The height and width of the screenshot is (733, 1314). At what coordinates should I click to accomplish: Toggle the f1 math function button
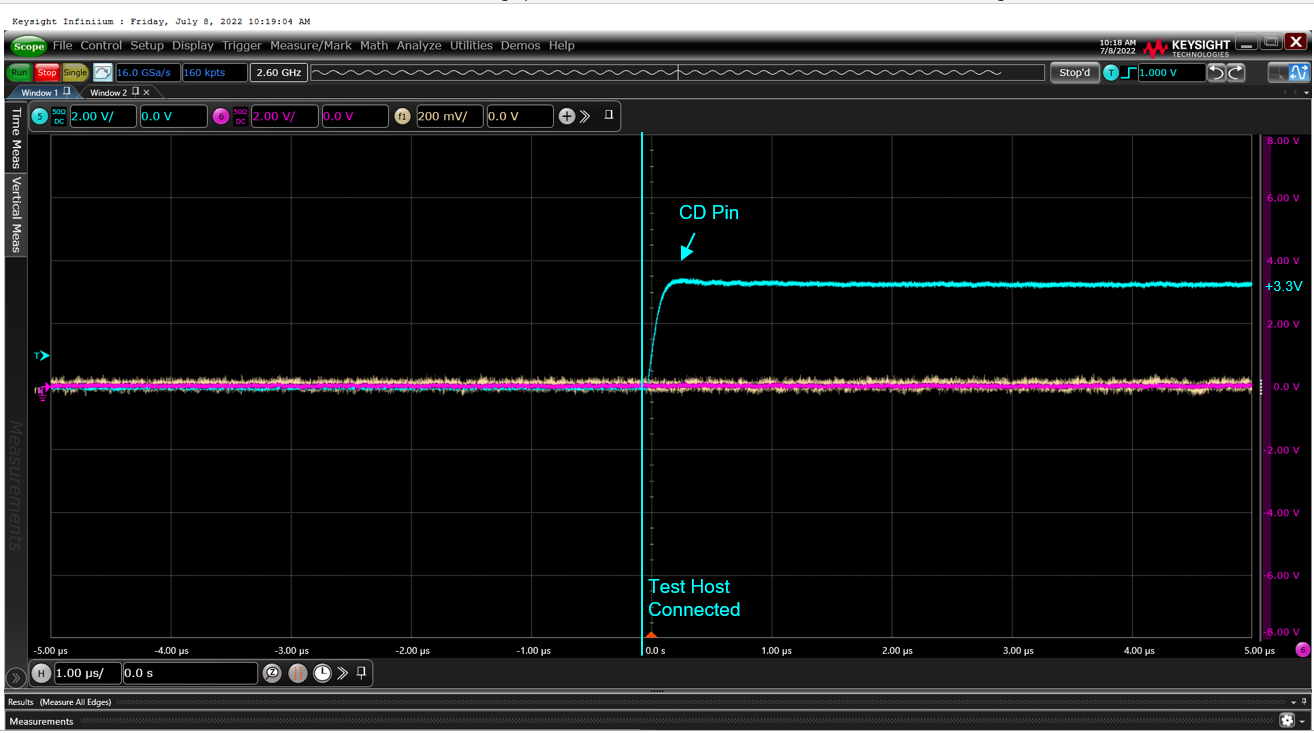402,116
